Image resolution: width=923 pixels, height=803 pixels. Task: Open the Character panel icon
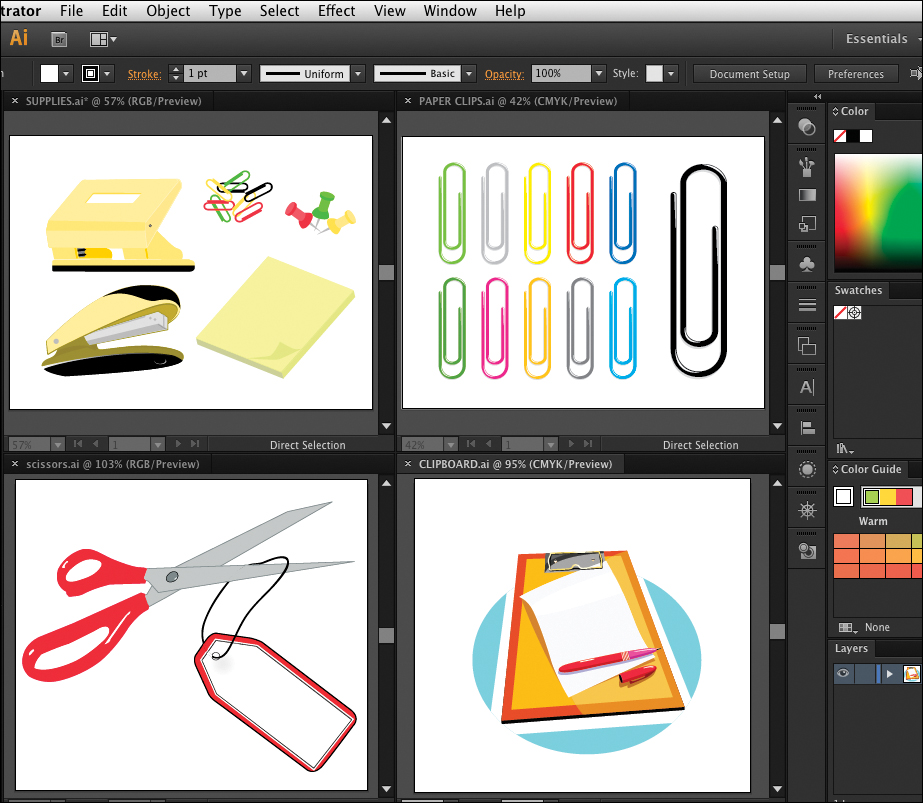(807, 387)
